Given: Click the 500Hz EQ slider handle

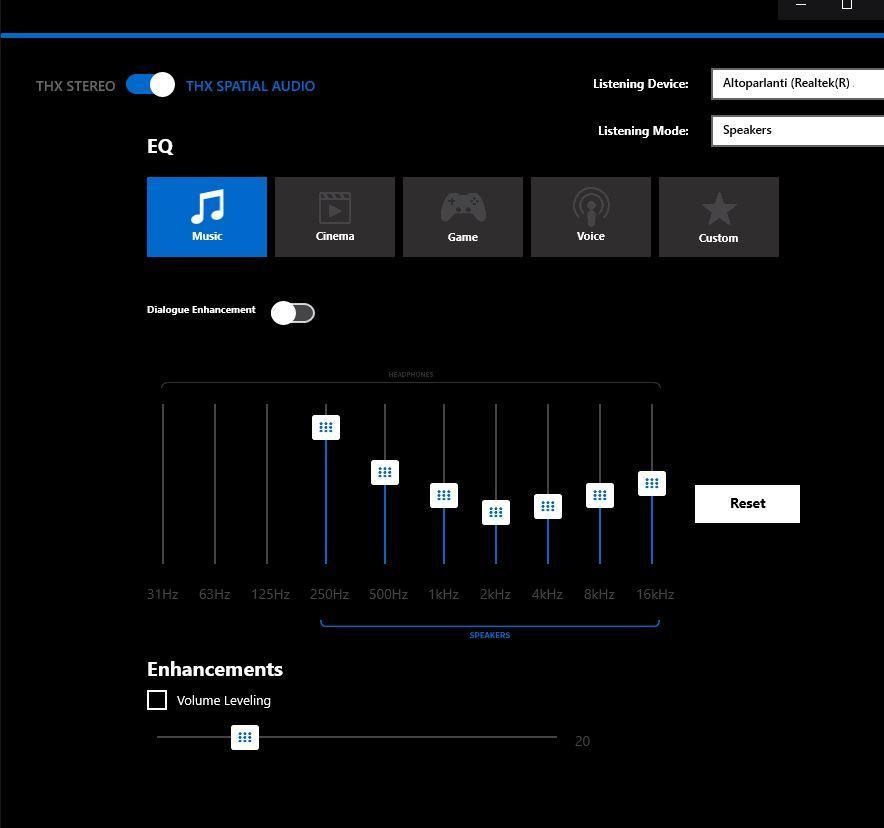Looking at the screenshot, I should pyautogui.click(x=385, y=472).
